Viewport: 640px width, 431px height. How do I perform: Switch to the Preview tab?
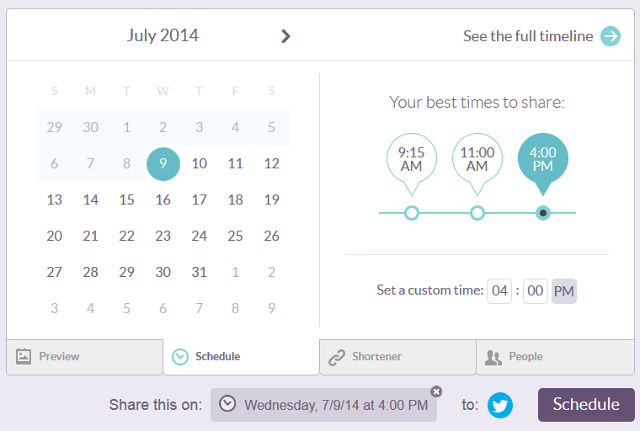coord(85,357)
